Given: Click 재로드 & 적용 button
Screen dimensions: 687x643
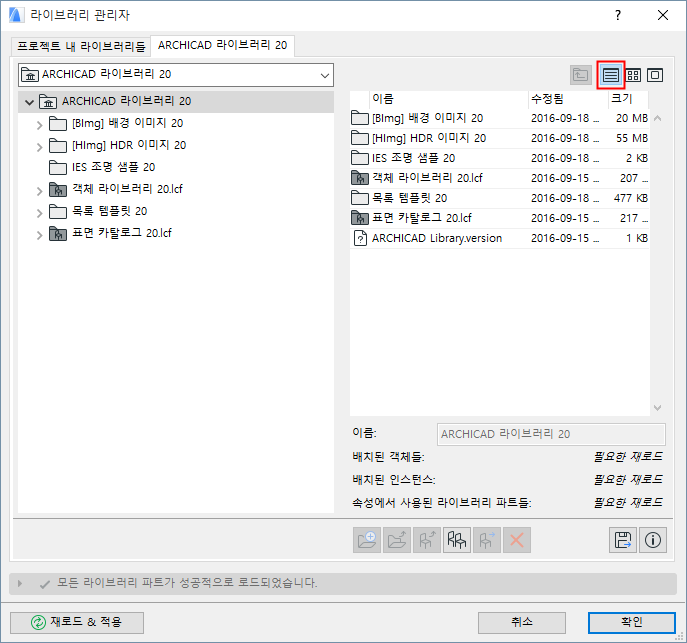Looking at the screenshot, I should coord(77,622).
